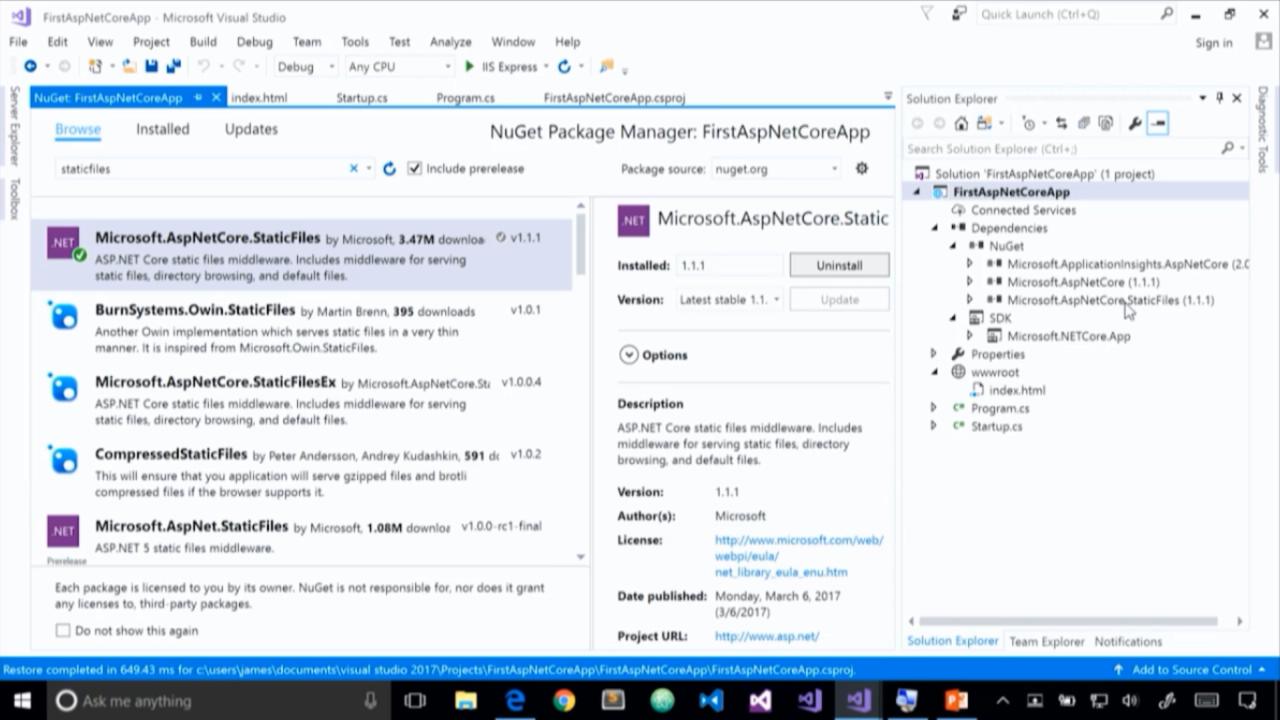
Task: Expand the Properties tree node
Action: tap(934, 354)
